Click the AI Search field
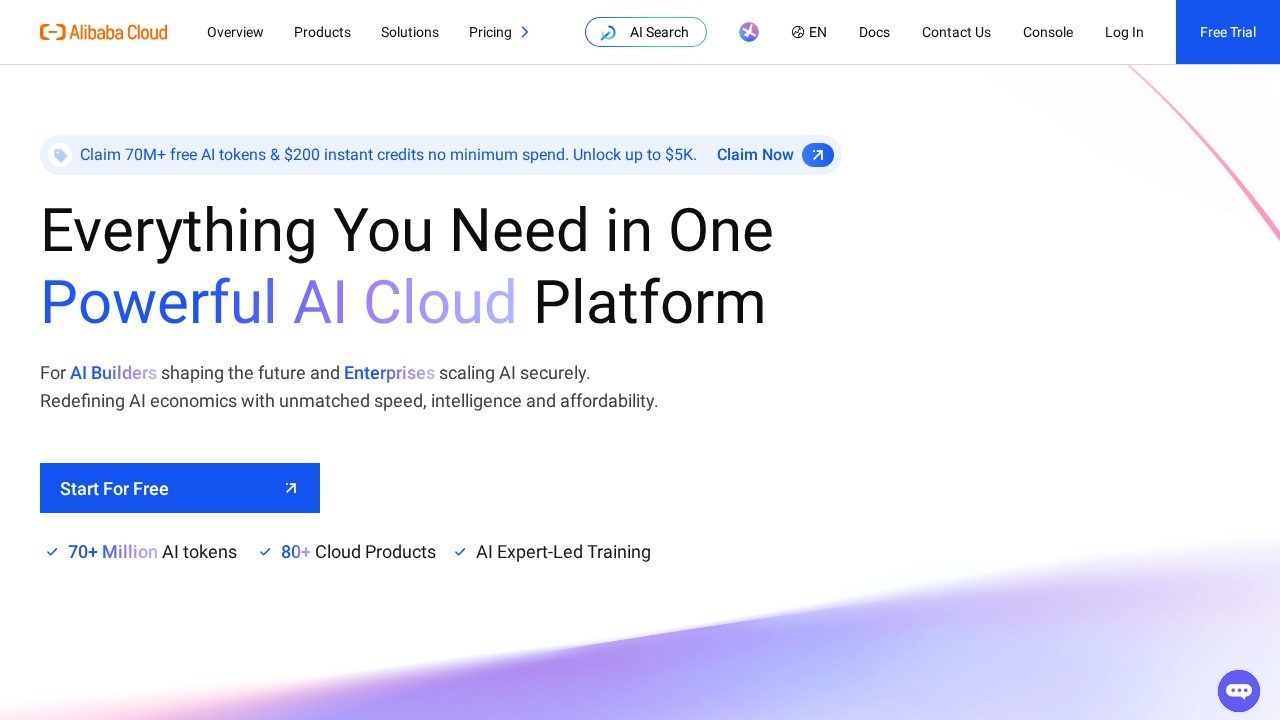Image resolution: width=1280 pixels, height=720 pixels. point(659,32)
